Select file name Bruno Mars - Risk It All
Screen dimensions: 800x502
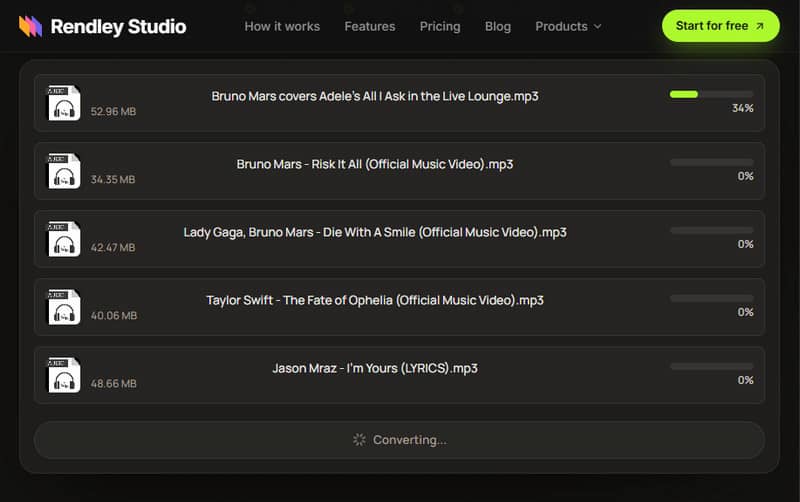tap(375, 164)
